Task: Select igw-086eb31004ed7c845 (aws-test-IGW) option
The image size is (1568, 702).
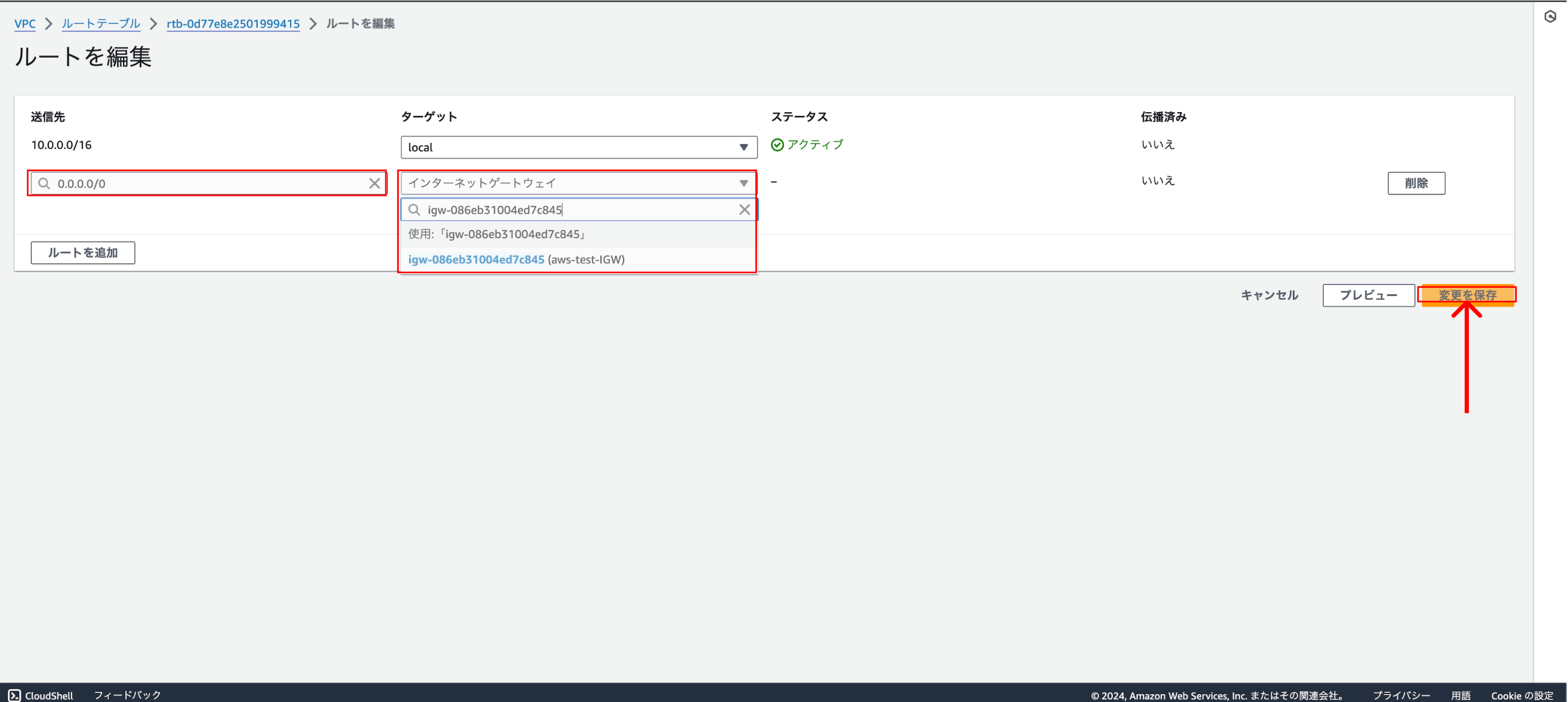Action: pyautogui.click(x=516, y=260)
